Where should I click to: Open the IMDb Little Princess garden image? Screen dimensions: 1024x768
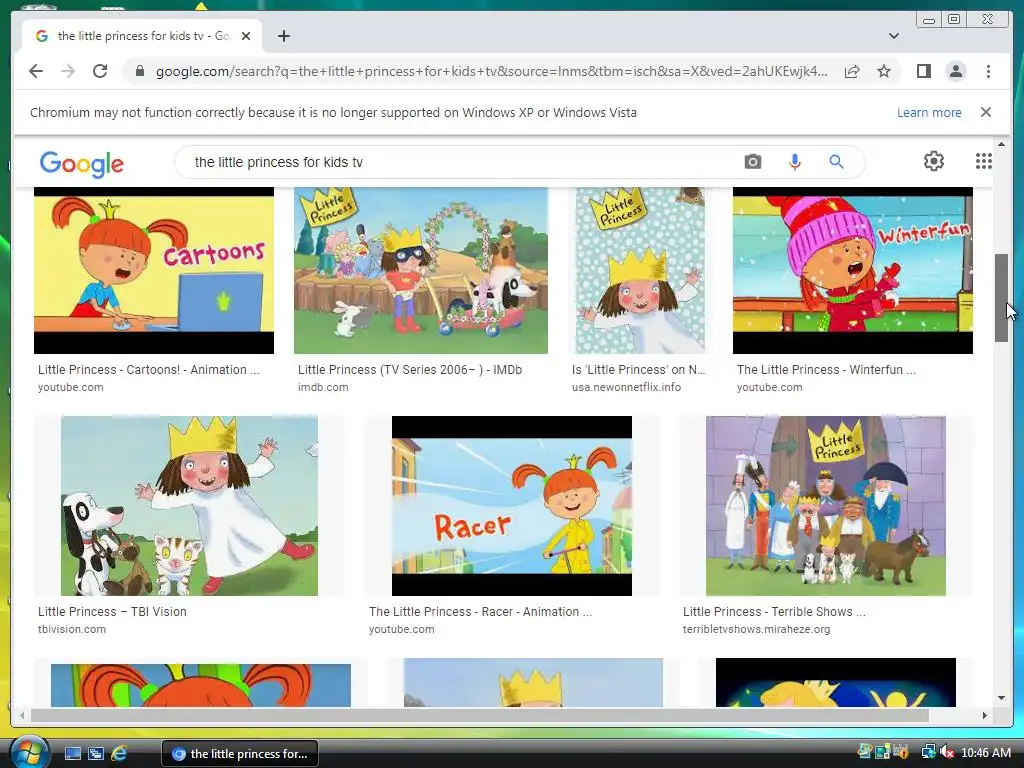[421, 270]
